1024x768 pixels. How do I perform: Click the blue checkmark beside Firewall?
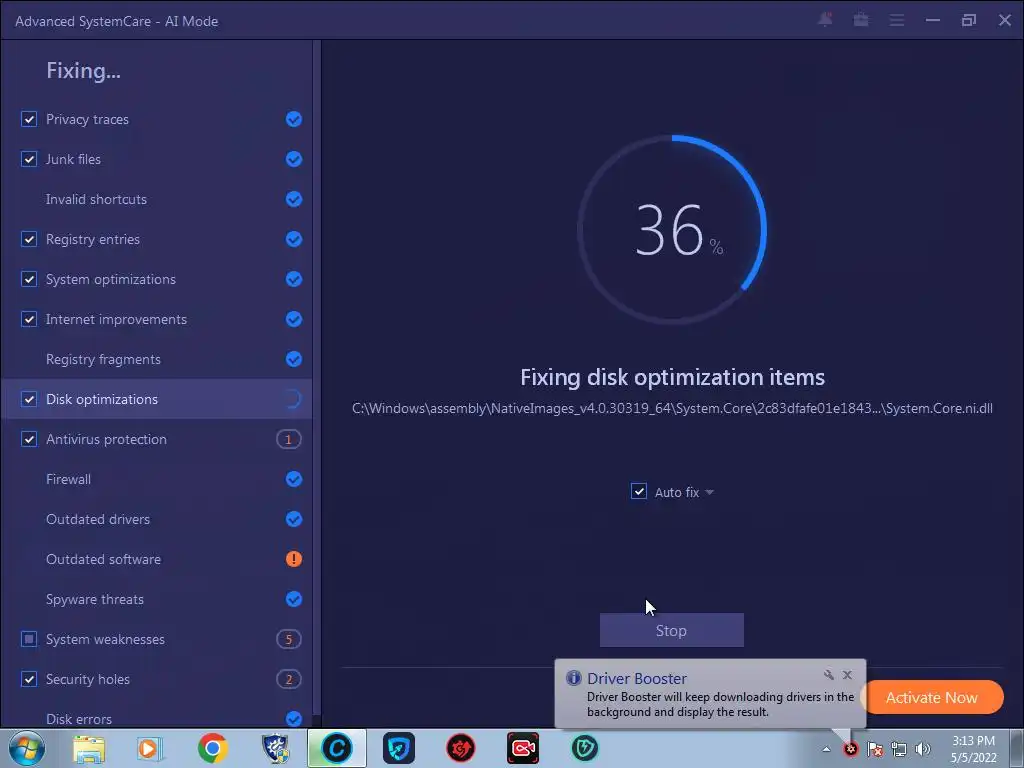[294, 479]
